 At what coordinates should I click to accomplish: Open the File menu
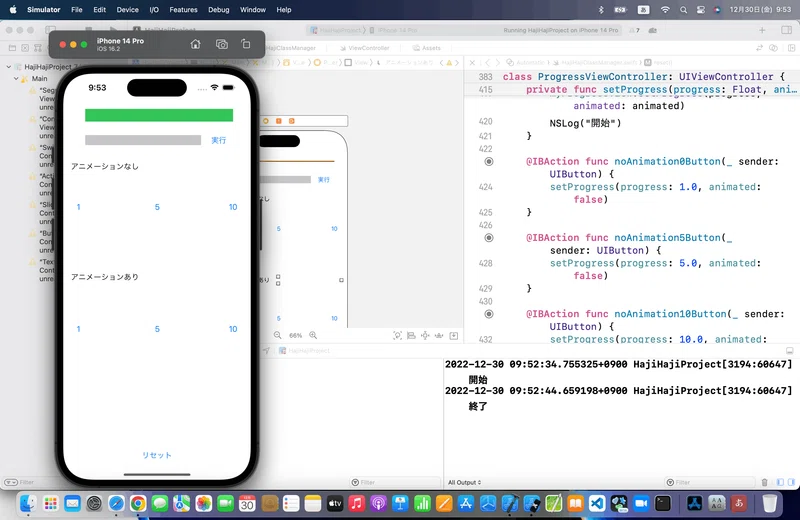pos(77,10)
